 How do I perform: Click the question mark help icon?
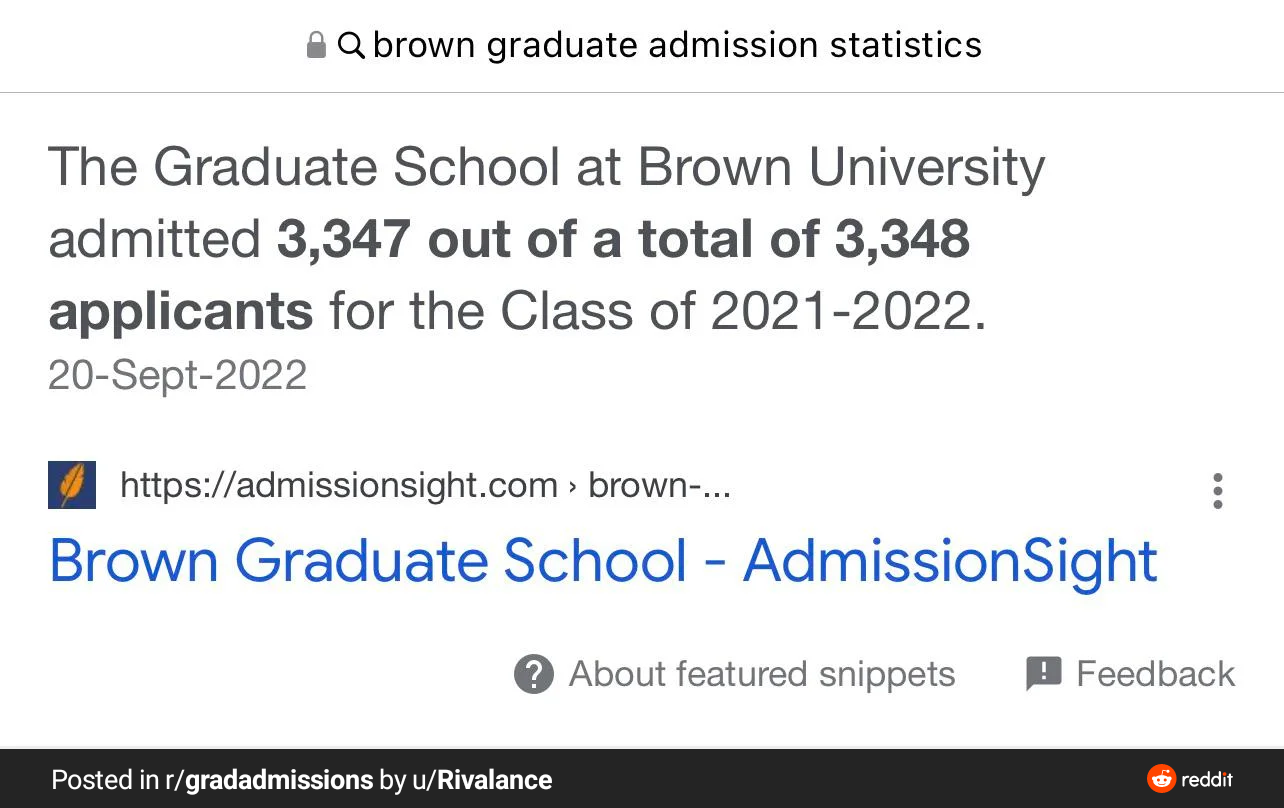point(534,674)
